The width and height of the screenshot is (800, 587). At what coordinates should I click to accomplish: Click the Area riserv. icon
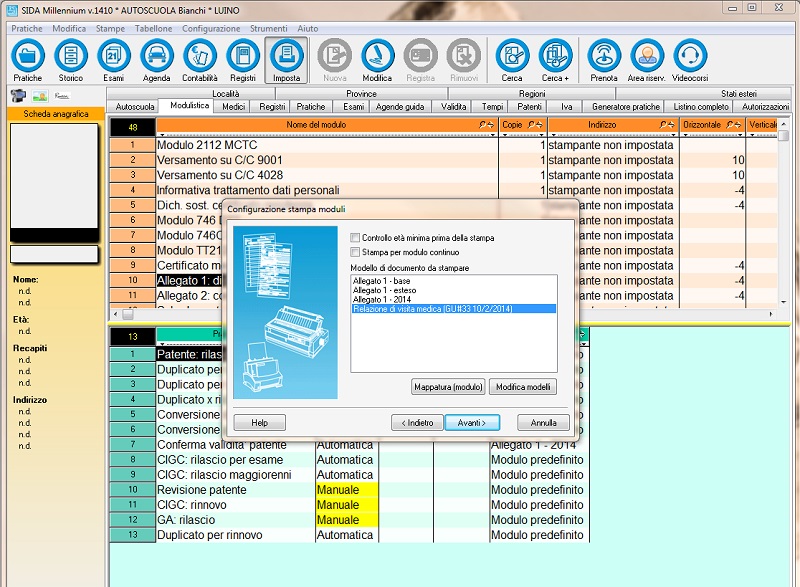pyautogui.click(x=647, y=60)
